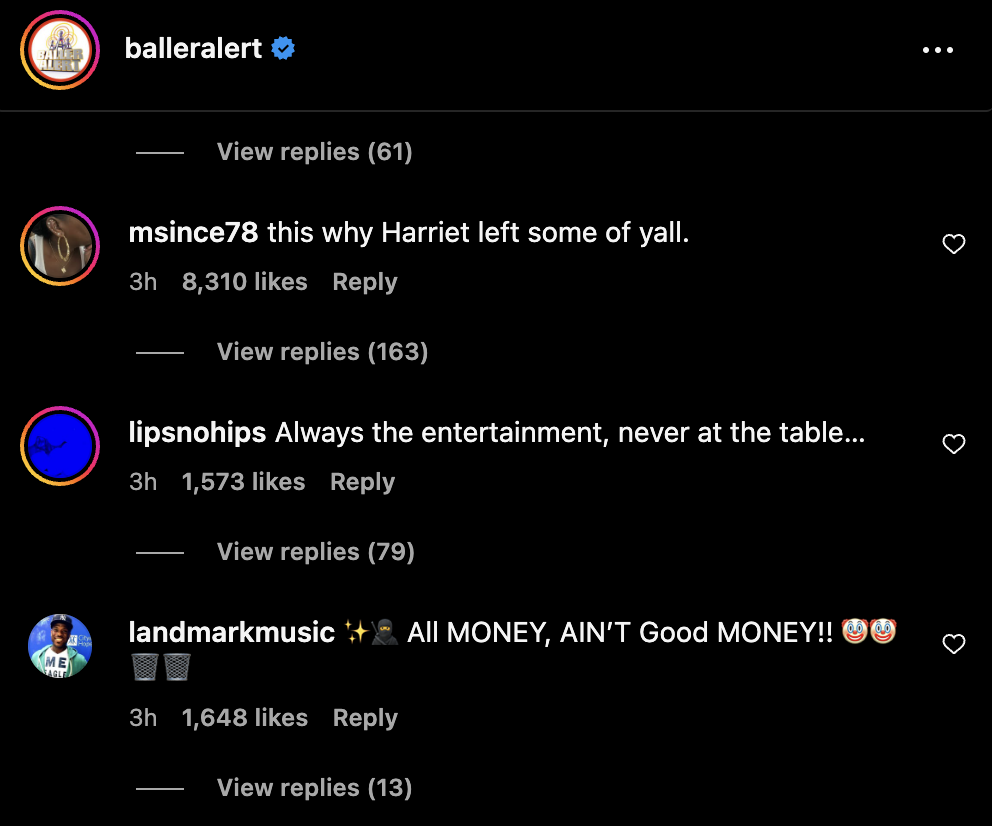Open balleralert's profile picture
This screenshot has height=826, width=992.
(x=59, y=46)
